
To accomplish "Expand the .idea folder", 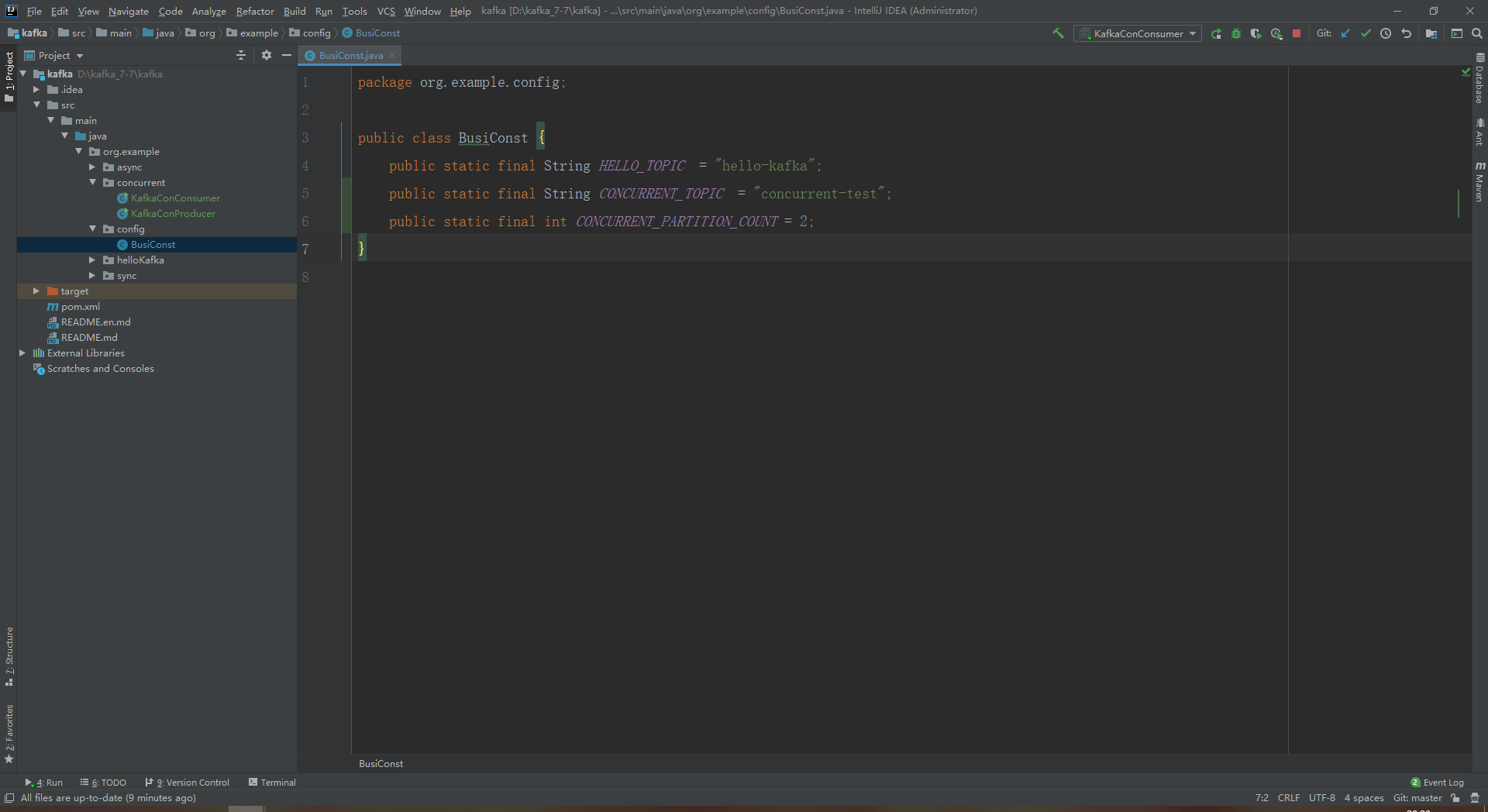I will (36, 89).
